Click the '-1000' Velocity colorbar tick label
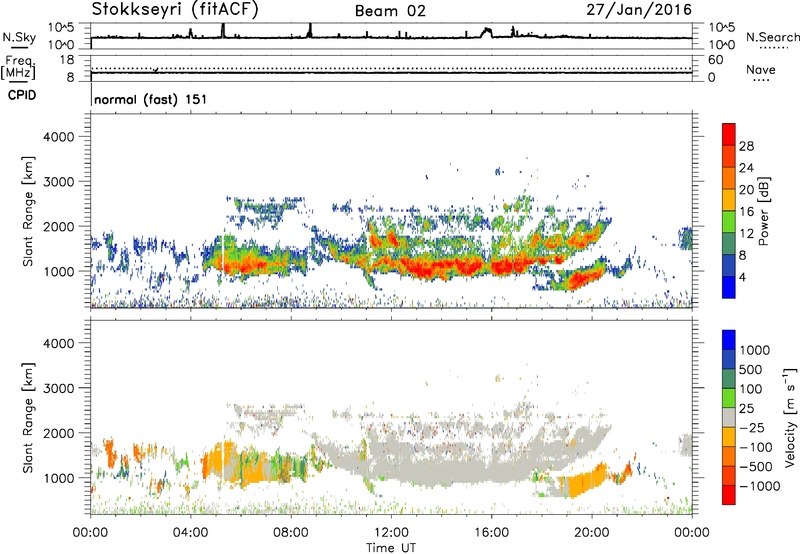Image resolution: width=800 pixels, height=554 pixels. [x=759, y=486]
